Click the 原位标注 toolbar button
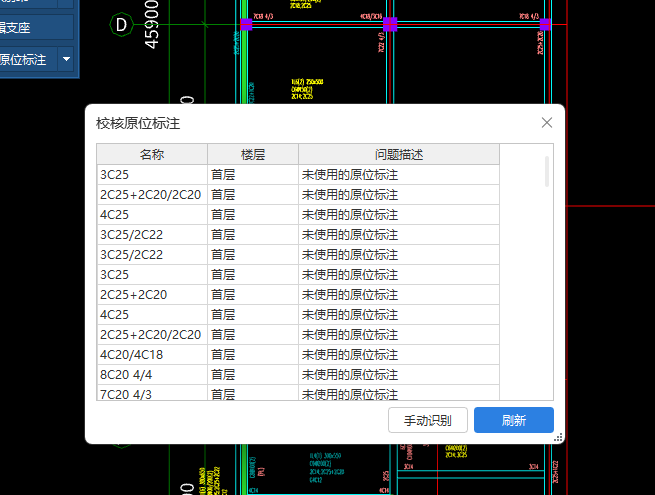 [x=28, y=59]
